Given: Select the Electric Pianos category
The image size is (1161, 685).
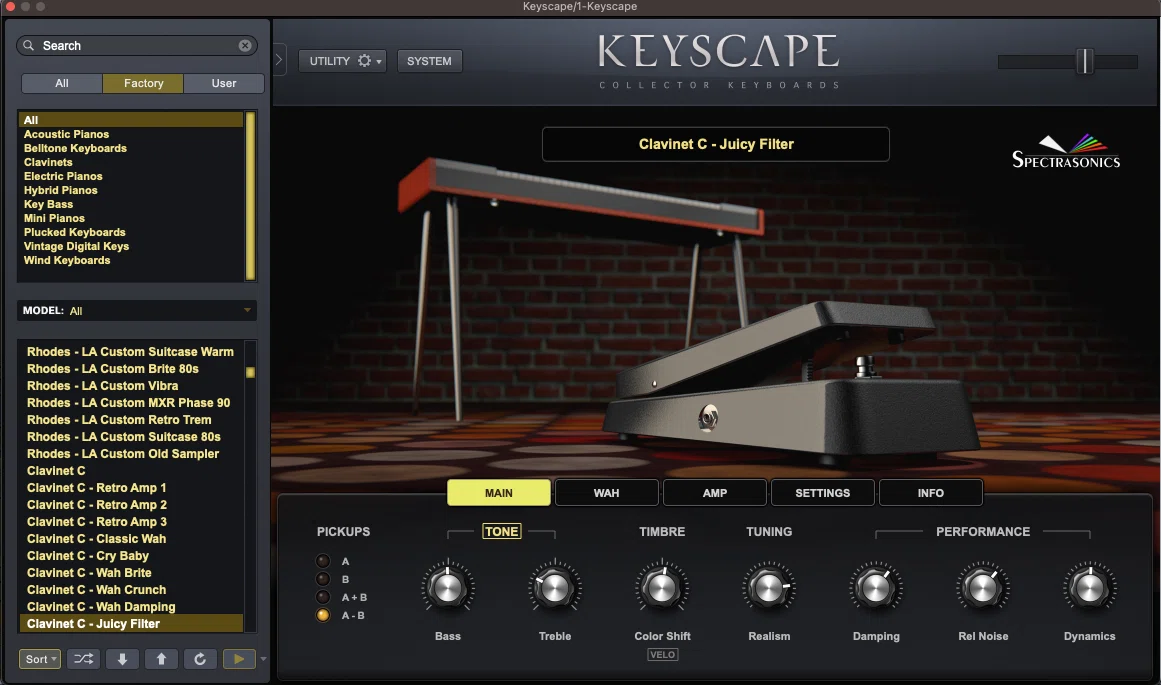Looking at the screenshot, I should (63, 176).
